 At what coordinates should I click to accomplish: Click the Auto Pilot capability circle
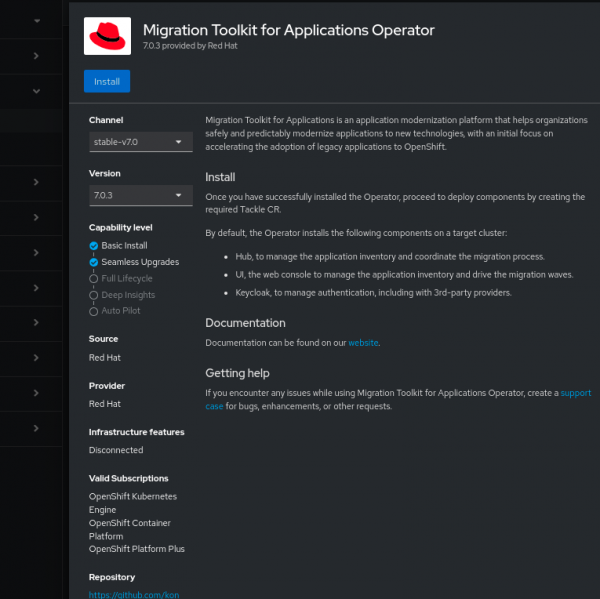click(x=93, y=311)
